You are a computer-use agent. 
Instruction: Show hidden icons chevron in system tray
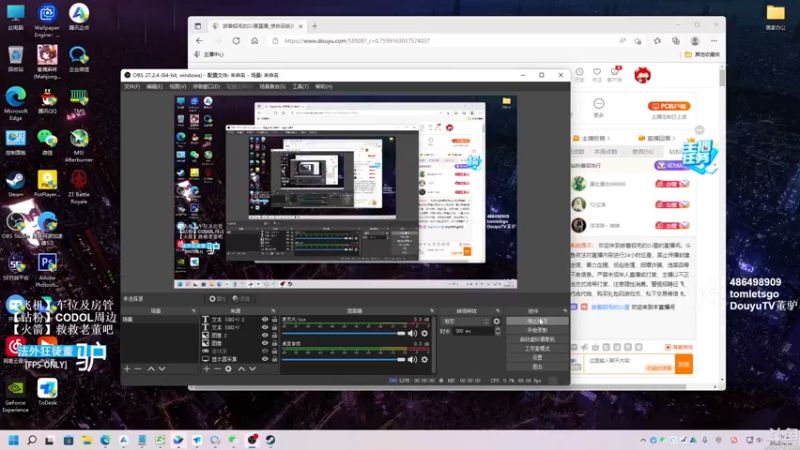(x=643, y=440)
